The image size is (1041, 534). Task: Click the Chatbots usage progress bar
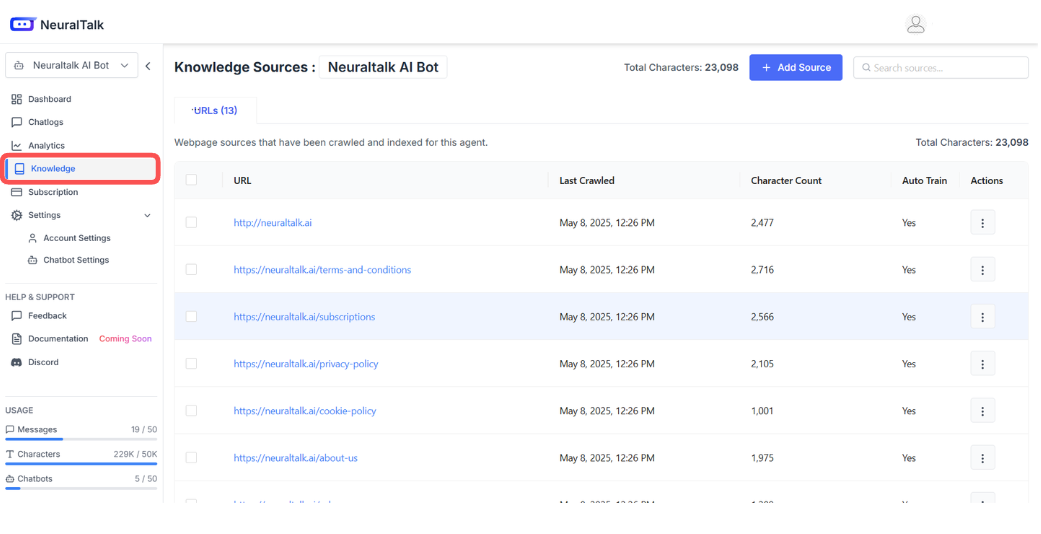81,488
